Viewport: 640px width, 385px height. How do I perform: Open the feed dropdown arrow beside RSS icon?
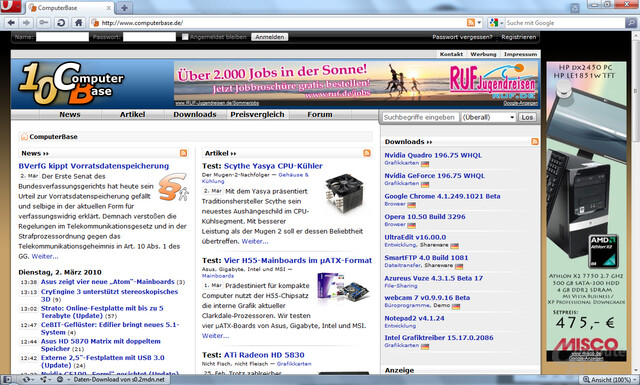[479, 23]
